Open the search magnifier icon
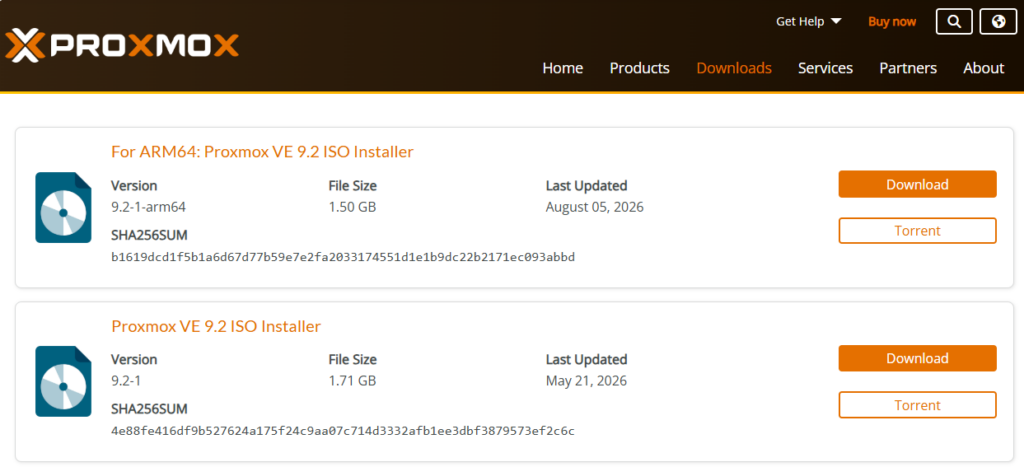Screen dimensions: 1024x467 click(954, 22)
